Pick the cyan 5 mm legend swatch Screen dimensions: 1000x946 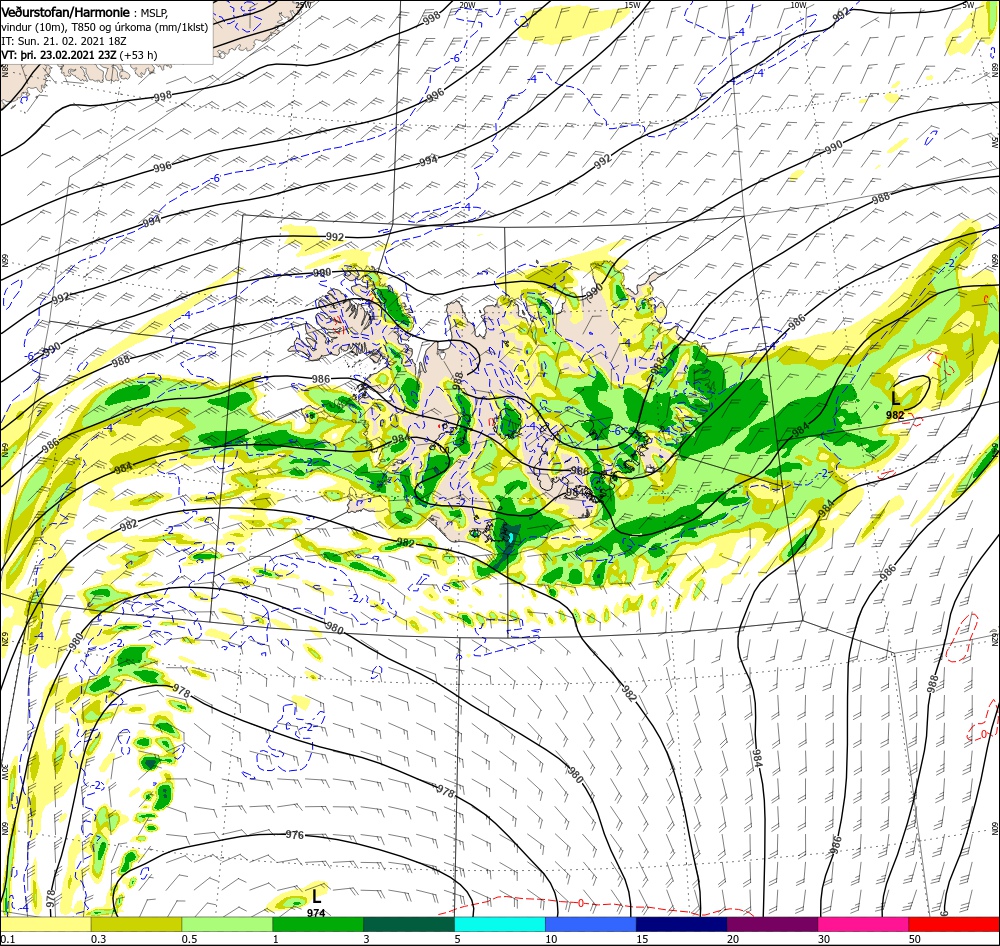click(500, 924)
